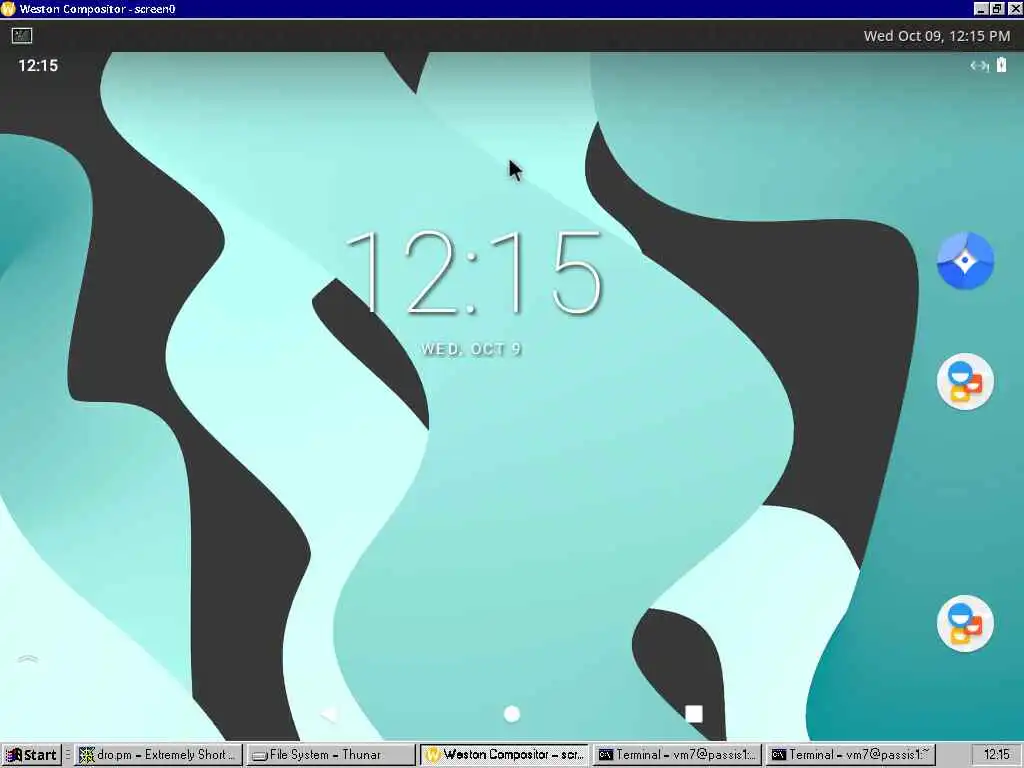
Task: Switch to dro.pm taskbar window
Action: pos(157,755)
